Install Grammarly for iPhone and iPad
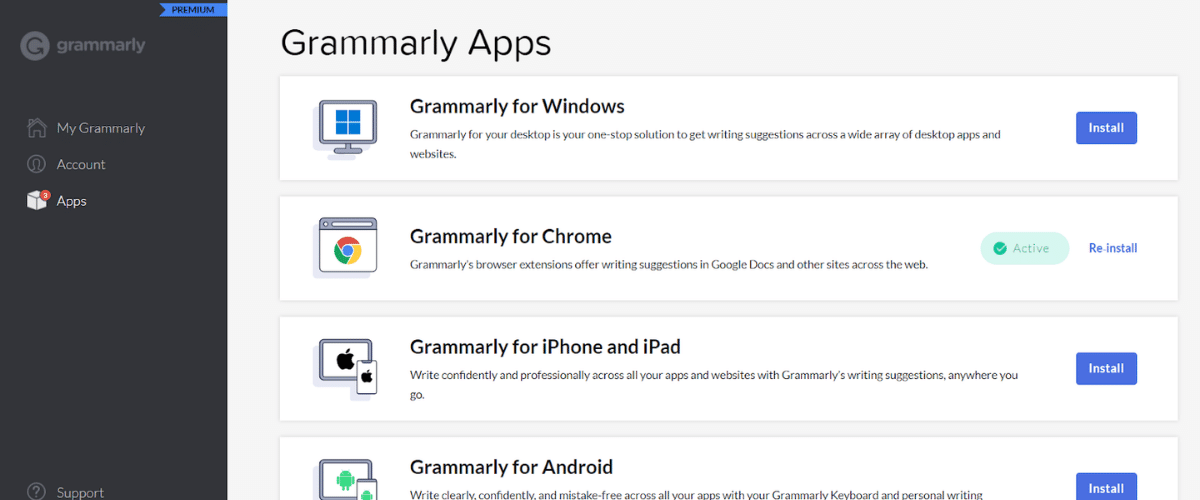The height and width of the screenshot is (500, 1200). point(1106,368)
